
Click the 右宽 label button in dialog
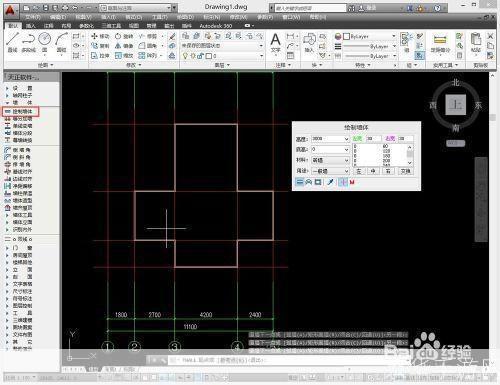390,138
